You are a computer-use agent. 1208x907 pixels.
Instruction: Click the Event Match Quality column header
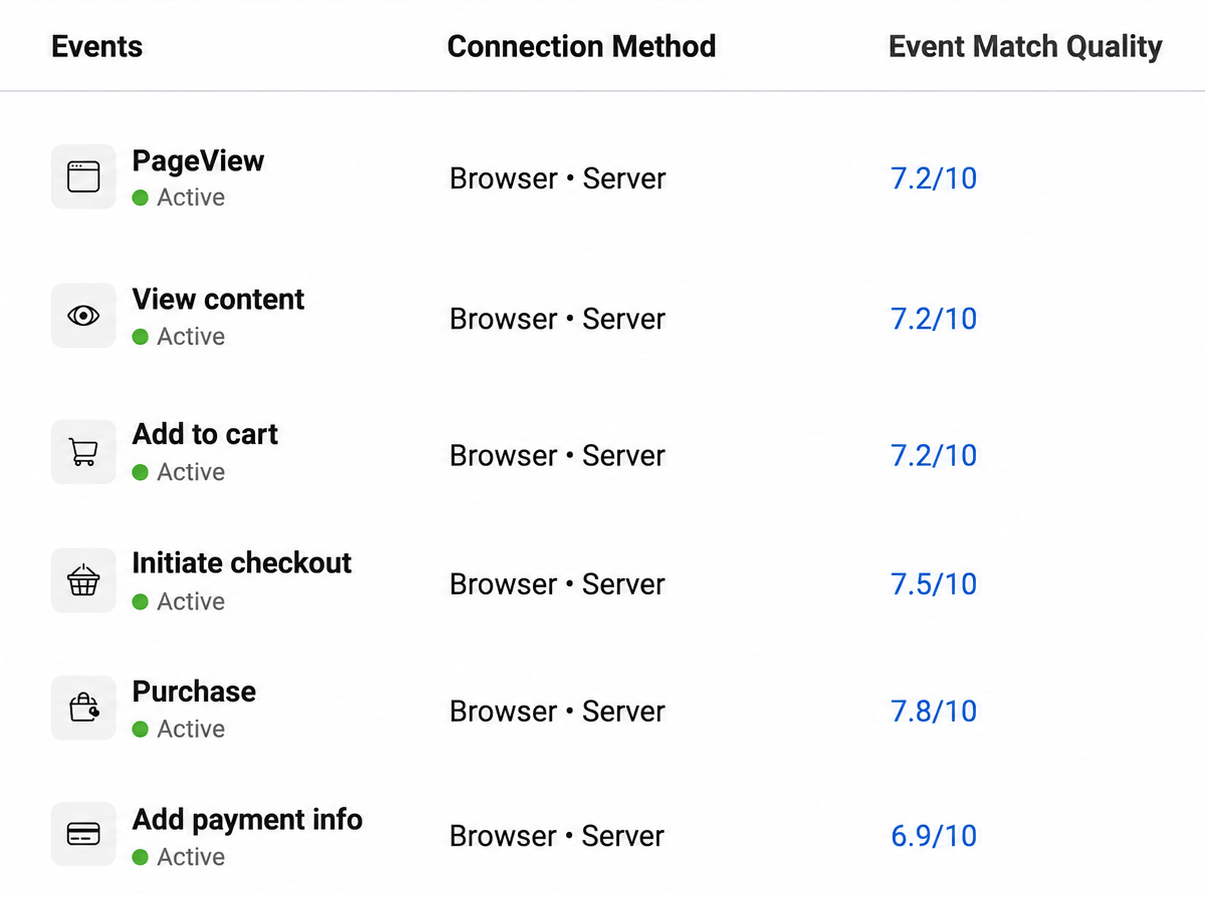point(1025,47)
